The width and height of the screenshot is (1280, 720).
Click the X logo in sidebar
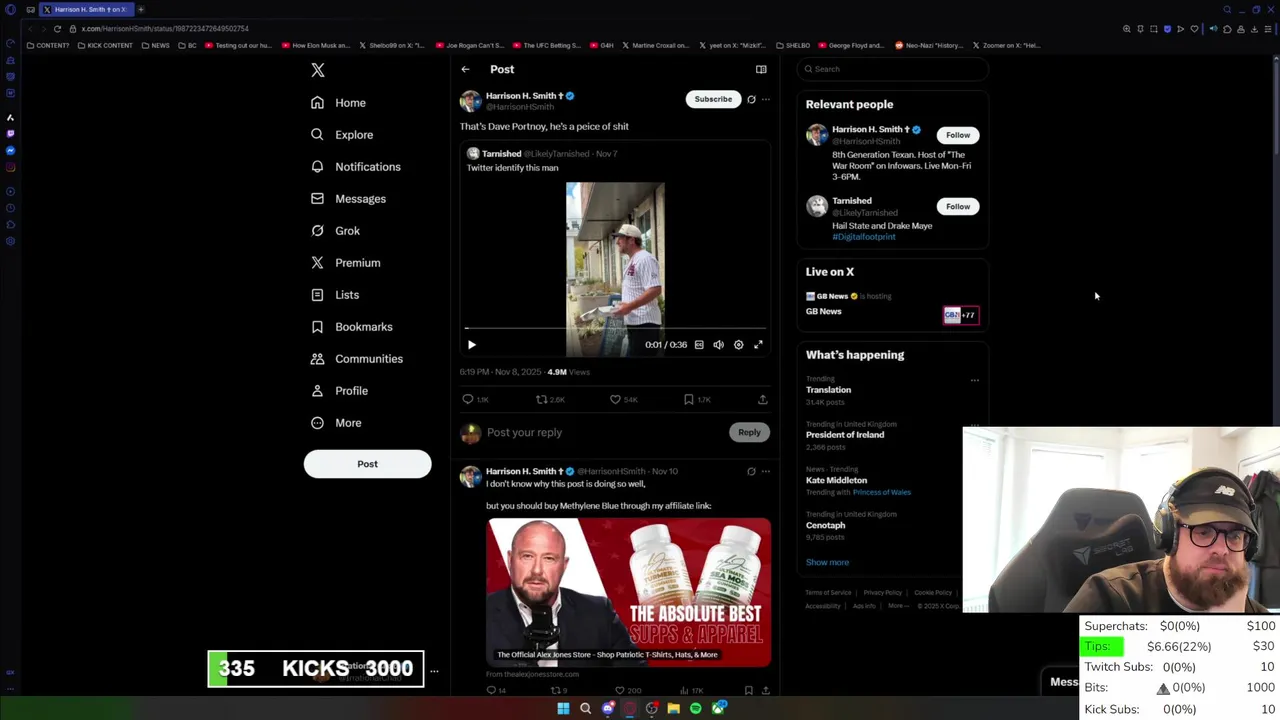[317, 70]
